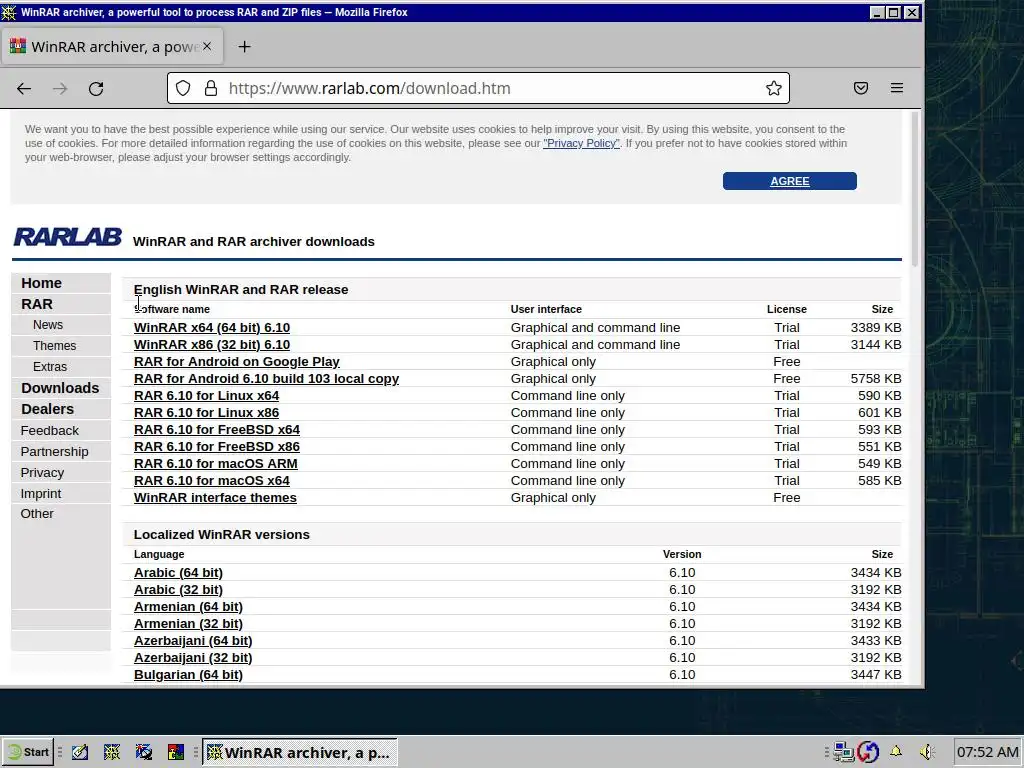Image resolution: width=1024 pixels, height=768 pixels.
Task: Open the shield tracking protection icon
Action: 184,88
